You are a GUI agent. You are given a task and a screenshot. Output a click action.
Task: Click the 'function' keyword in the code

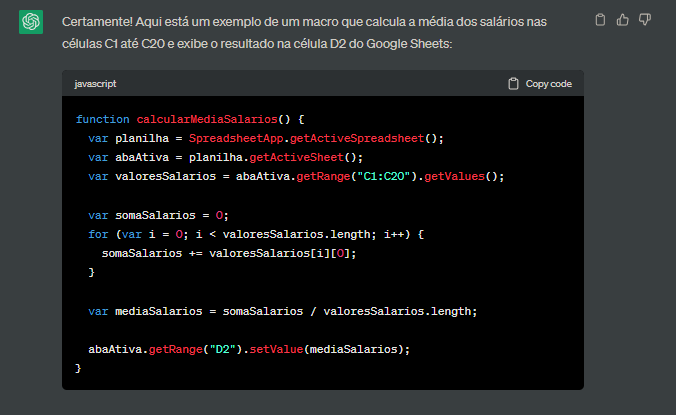pyautogui.click(x=102, y=119)
